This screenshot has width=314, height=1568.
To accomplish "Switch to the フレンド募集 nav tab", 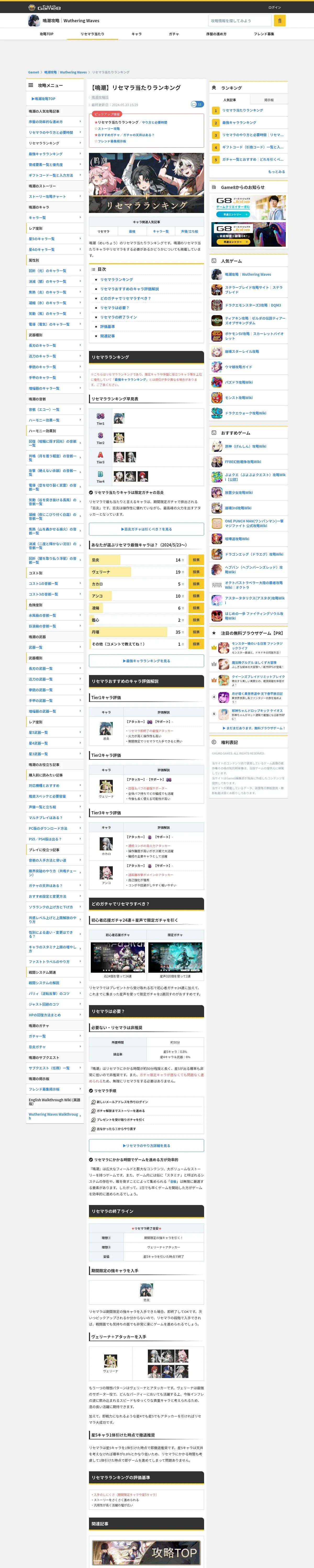I will tap(263, 34).
